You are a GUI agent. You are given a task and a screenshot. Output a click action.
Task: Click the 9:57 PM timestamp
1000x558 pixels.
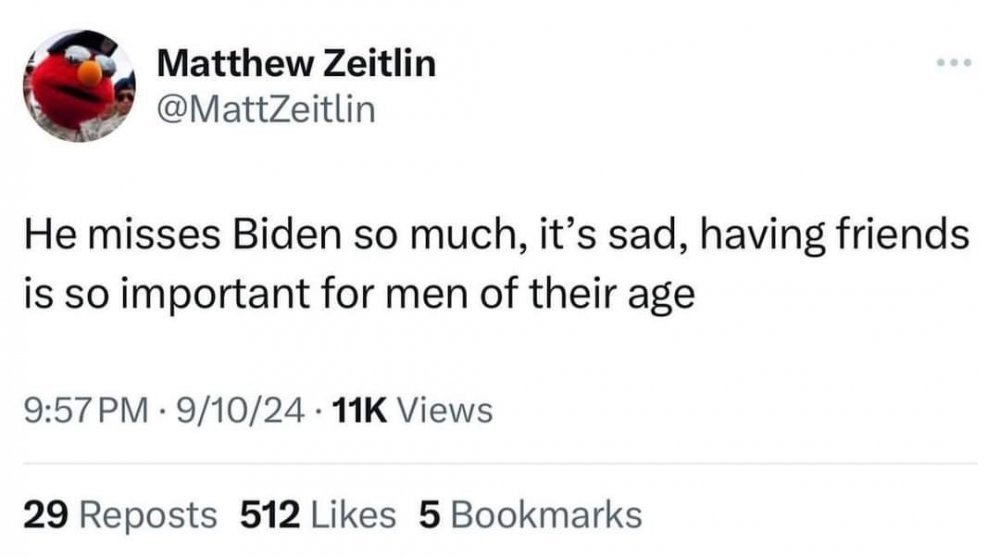pyautogui.click(x=83, y=410)
